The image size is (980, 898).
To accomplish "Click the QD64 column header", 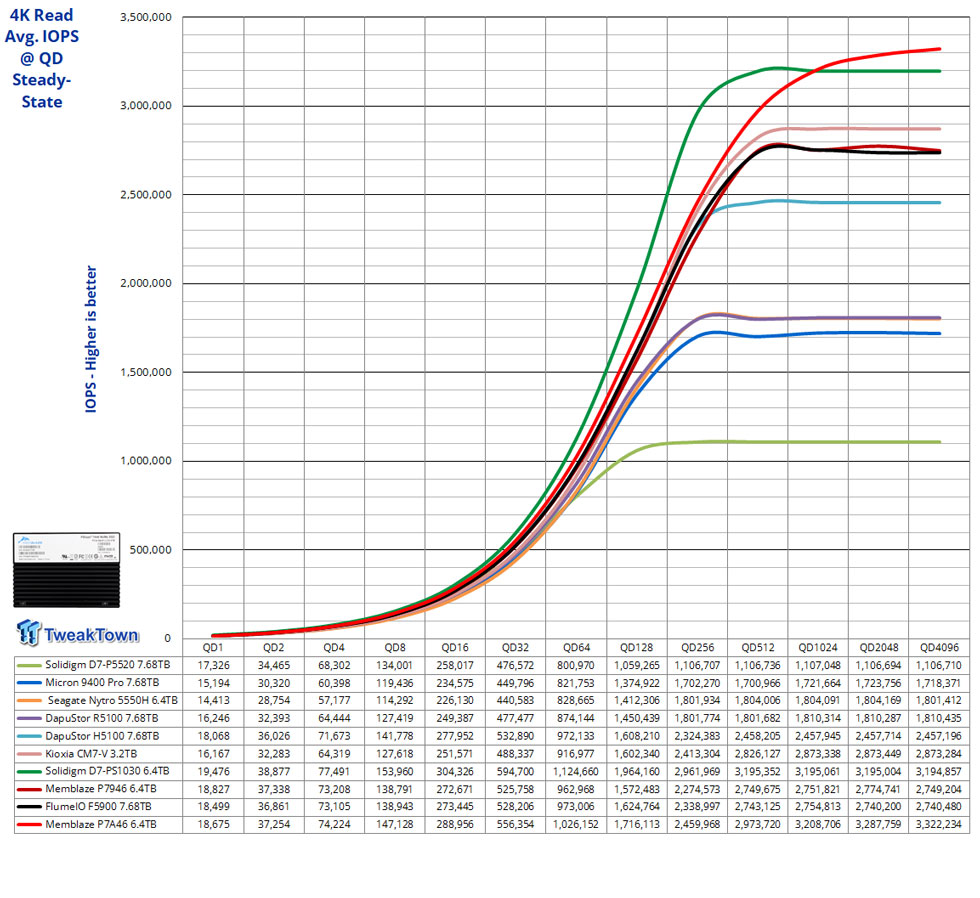I will [x=576, y=647].
